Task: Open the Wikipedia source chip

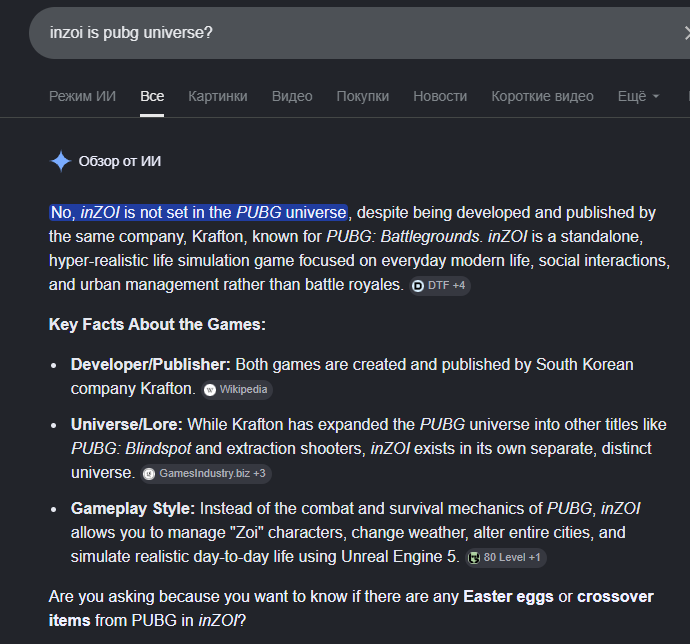Action: point(237,390)
